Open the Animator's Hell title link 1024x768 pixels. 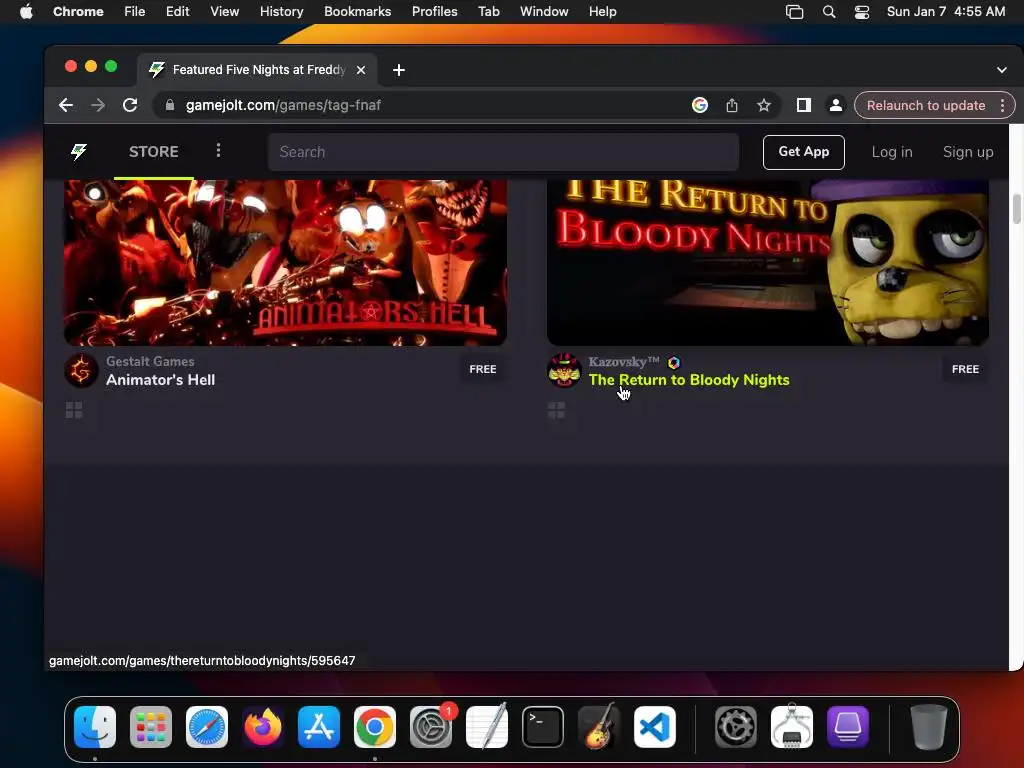(x=160, y=379)
